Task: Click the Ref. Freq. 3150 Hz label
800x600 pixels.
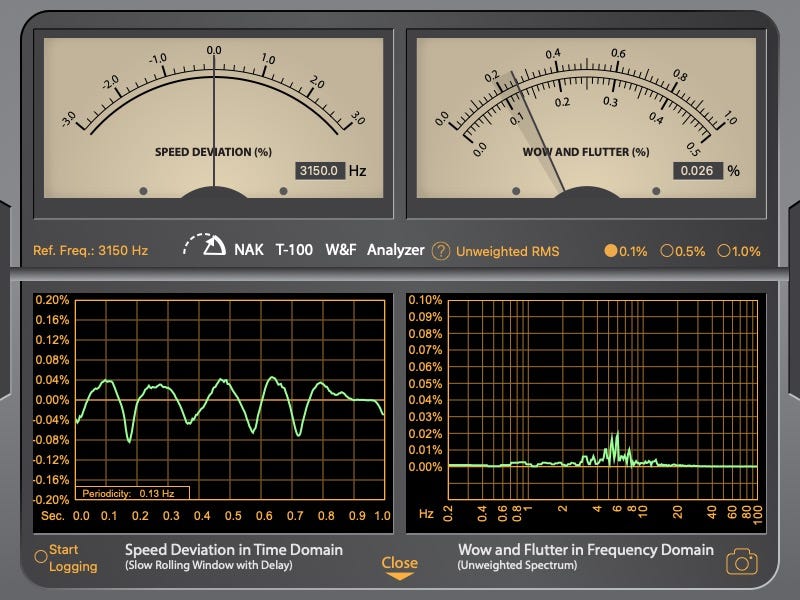Action: (x=91, y=251)
